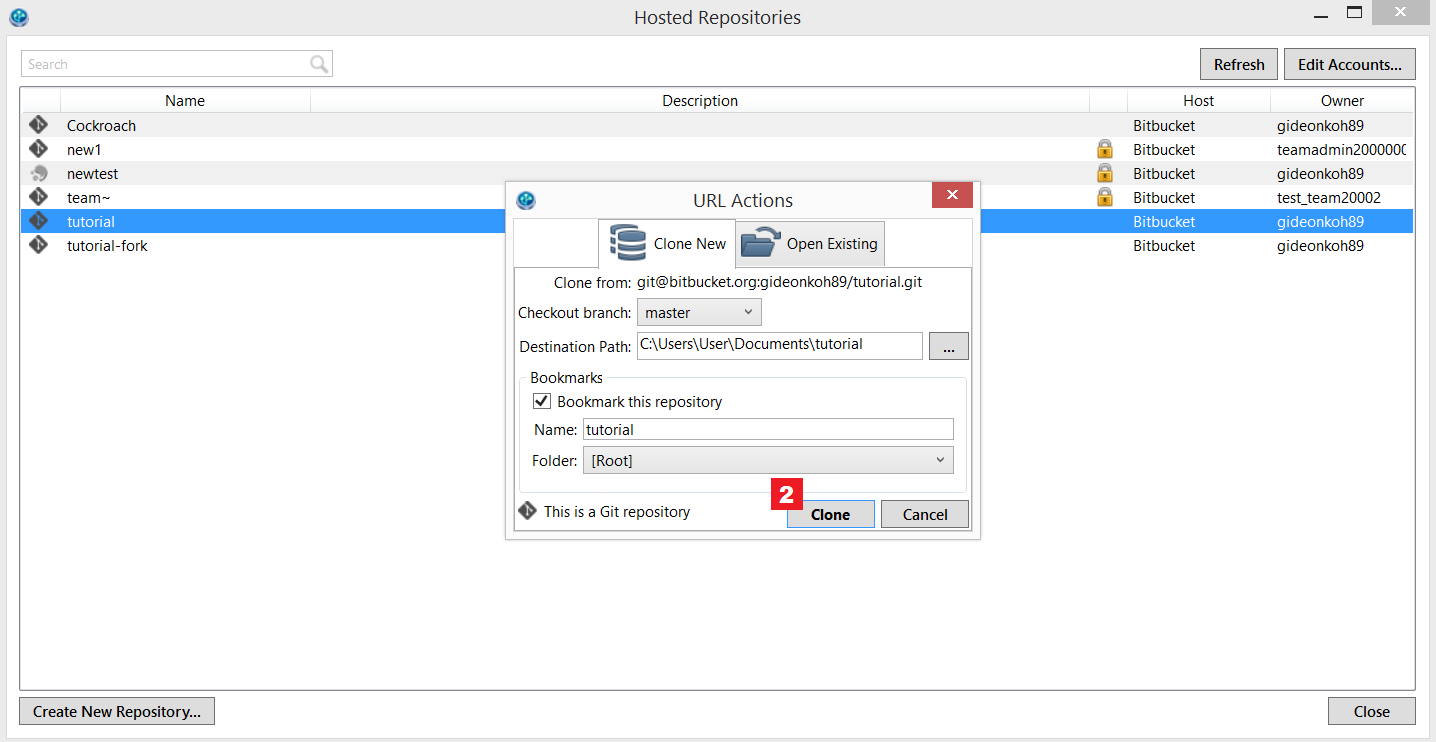1436x742 pixels.
Task: Click into the Destination Path field
Action: point(779,345)
